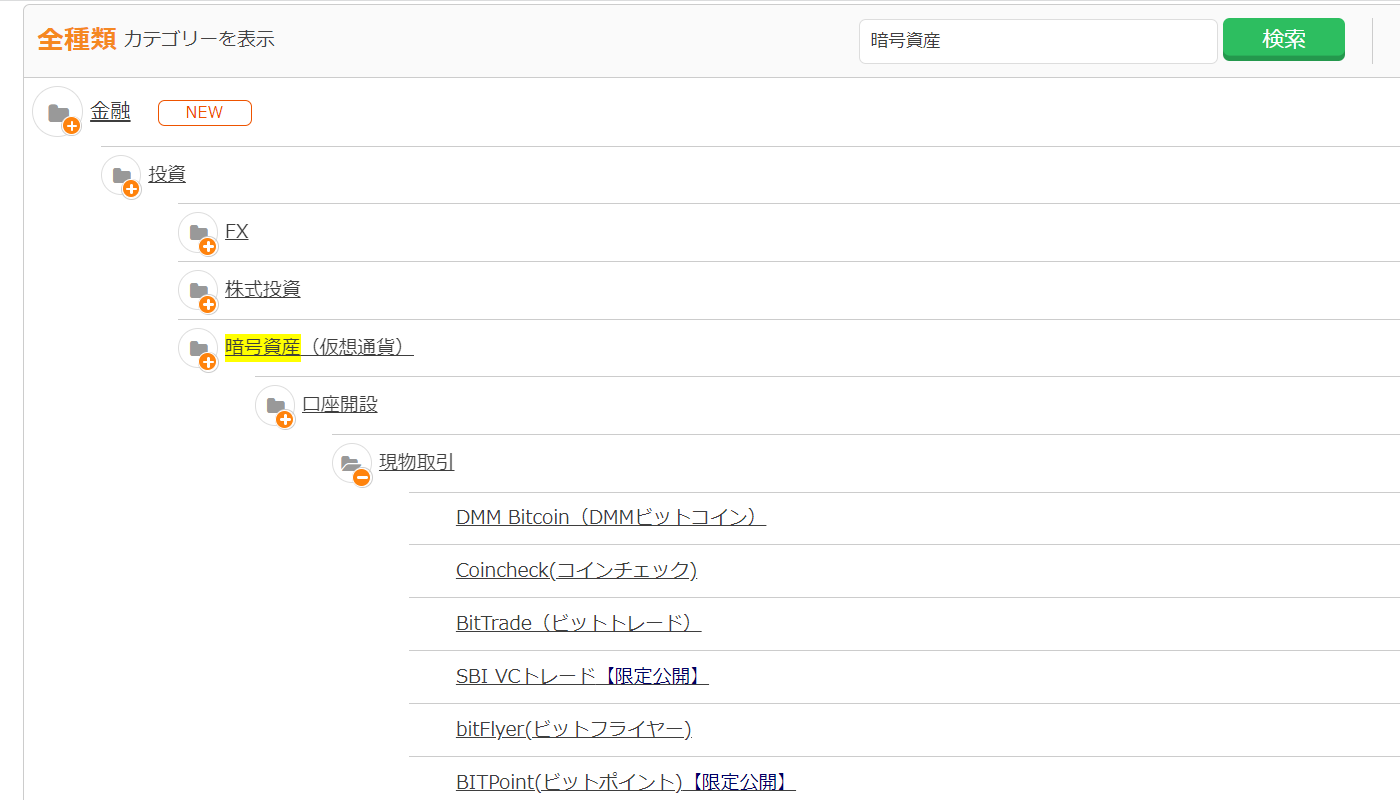Focus the search field containing 暗号資産
The image size is (1400, 800).
pyautogui.click(x=1038, y=41)
